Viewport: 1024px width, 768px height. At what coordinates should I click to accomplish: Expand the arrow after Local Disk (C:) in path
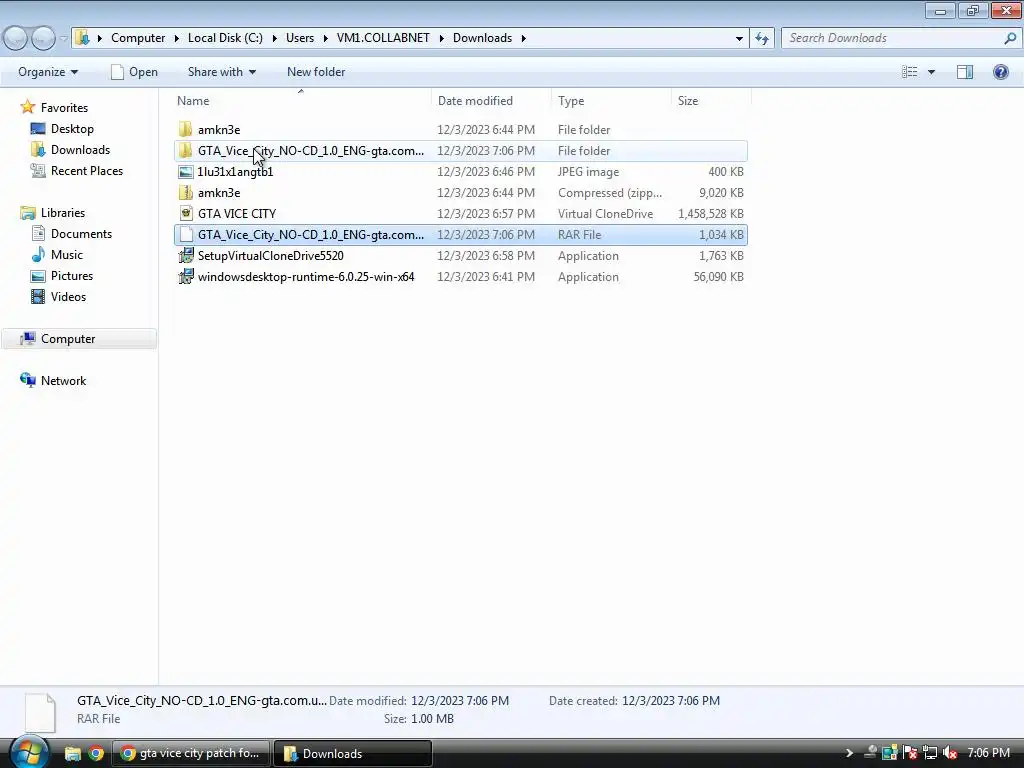pos(274,38)
